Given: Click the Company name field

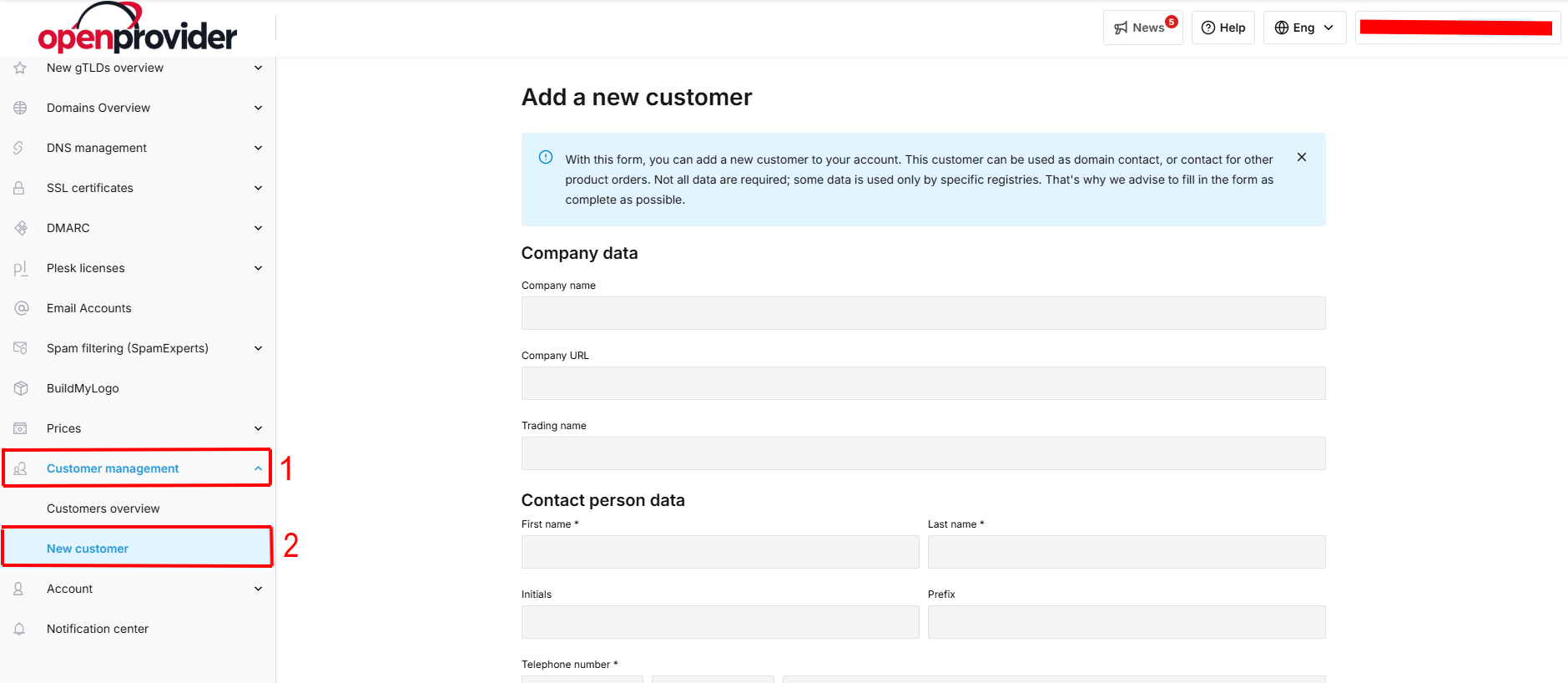Looking at the screenshot, I should [x=923, y=313].
